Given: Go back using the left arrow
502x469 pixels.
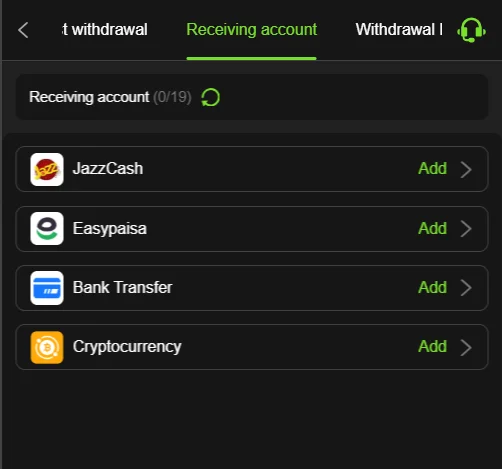Looking at the screenshot, I should point(23,30).
